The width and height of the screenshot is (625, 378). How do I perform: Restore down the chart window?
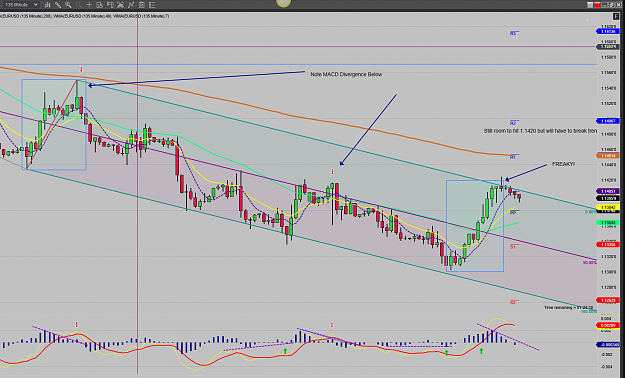(x=611, y=5)
